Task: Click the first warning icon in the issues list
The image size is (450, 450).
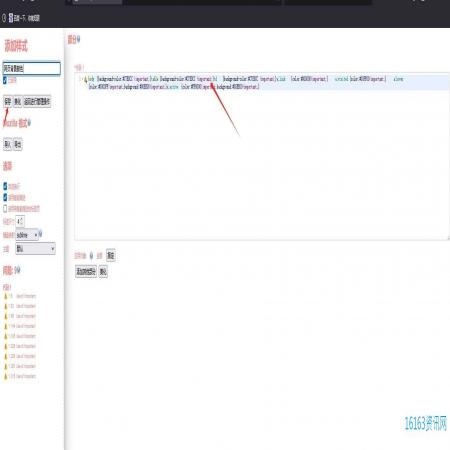Action: [6, 296]
